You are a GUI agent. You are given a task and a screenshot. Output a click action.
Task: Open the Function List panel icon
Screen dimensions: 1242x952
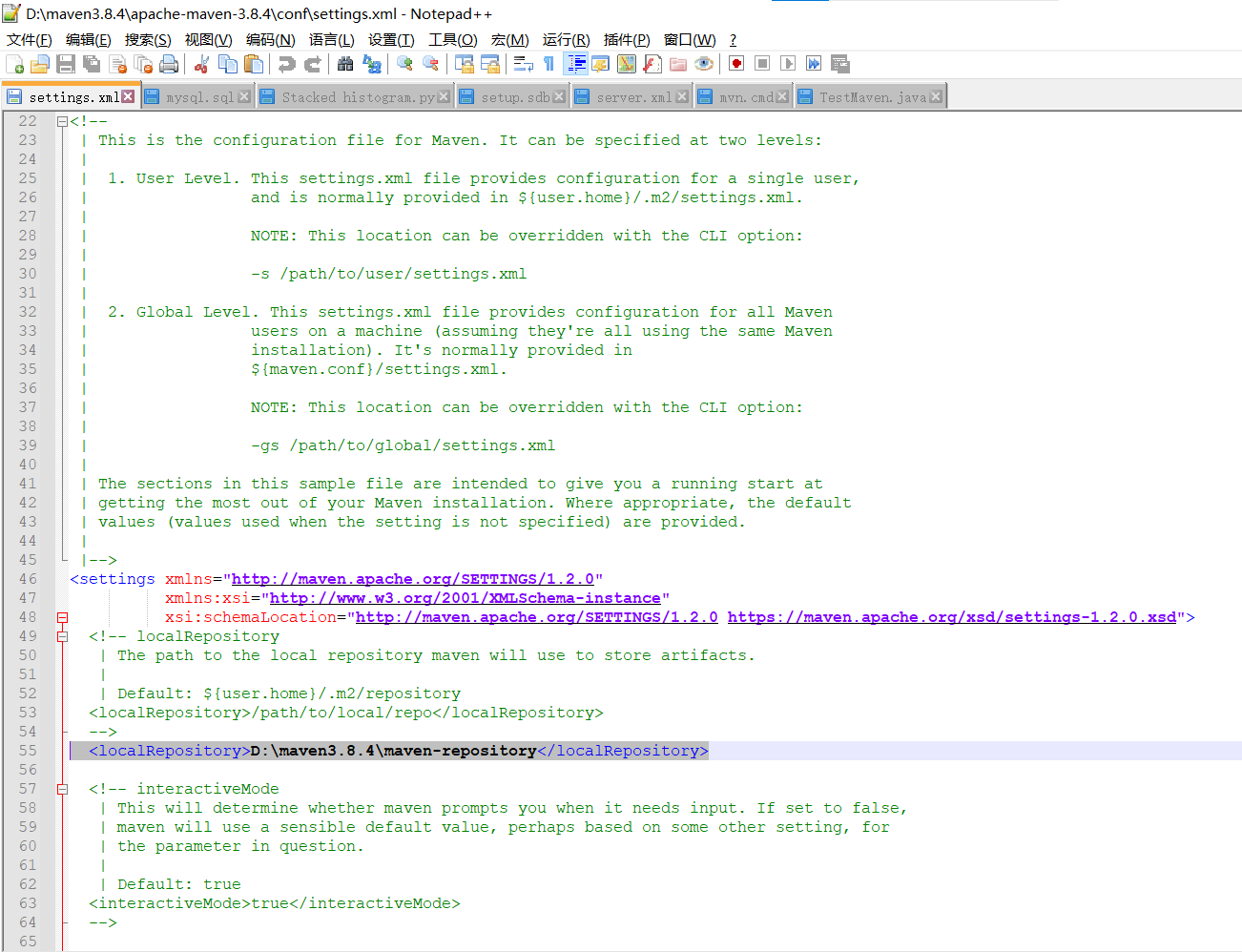pyautogui.click(x=652, y=64)
